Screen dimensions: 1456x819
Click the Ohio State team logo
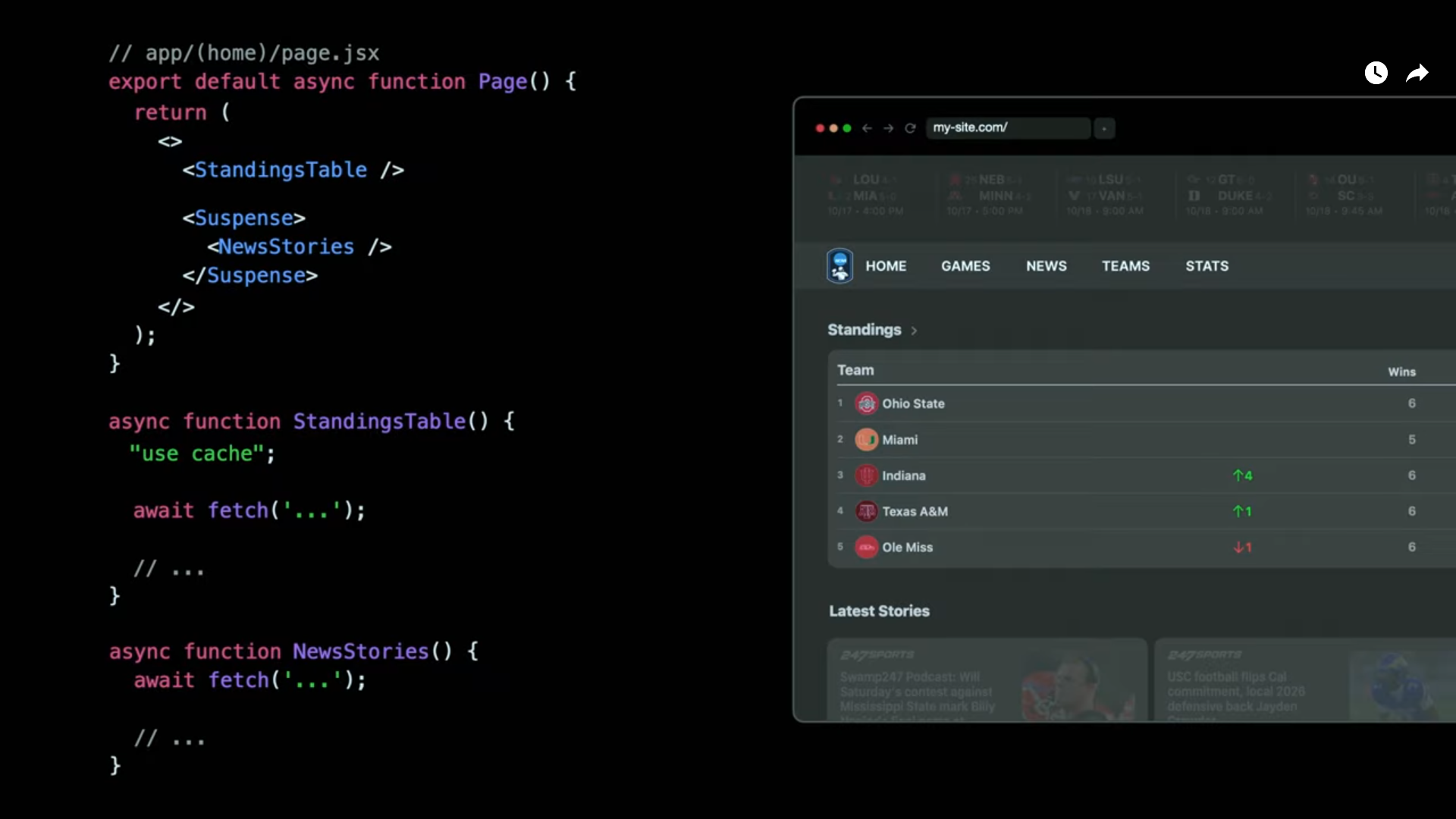[866, 403]
